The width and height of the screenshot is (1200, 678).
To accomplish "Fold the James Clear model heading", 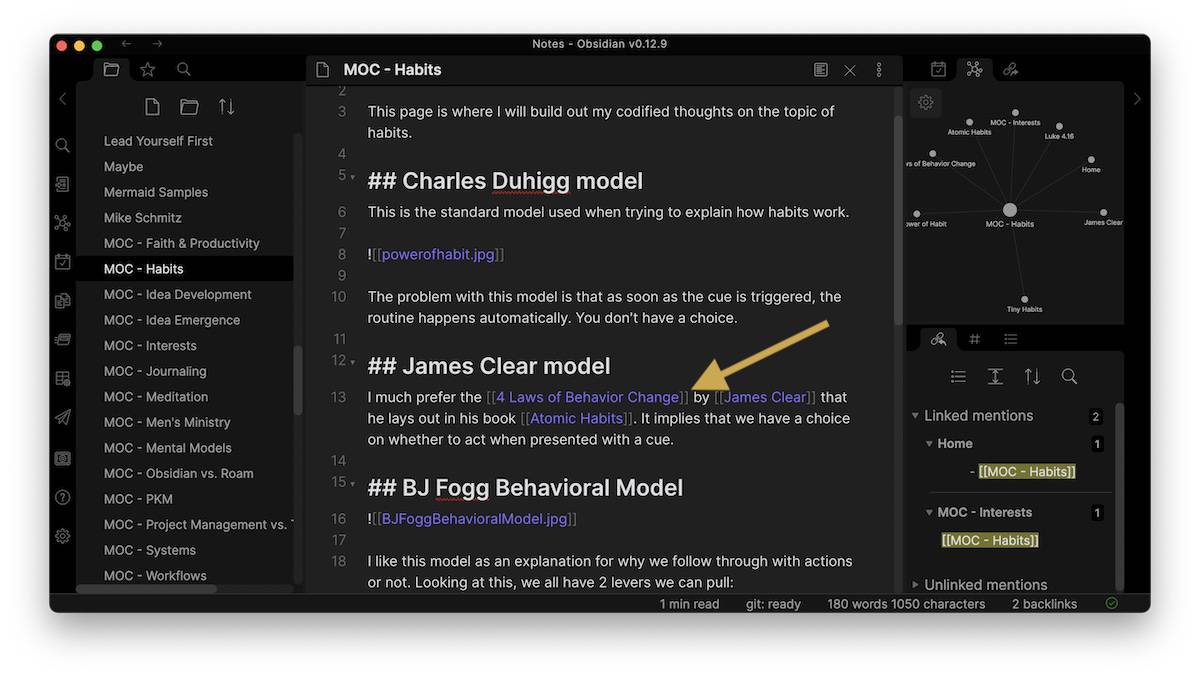I will point(352,362).
